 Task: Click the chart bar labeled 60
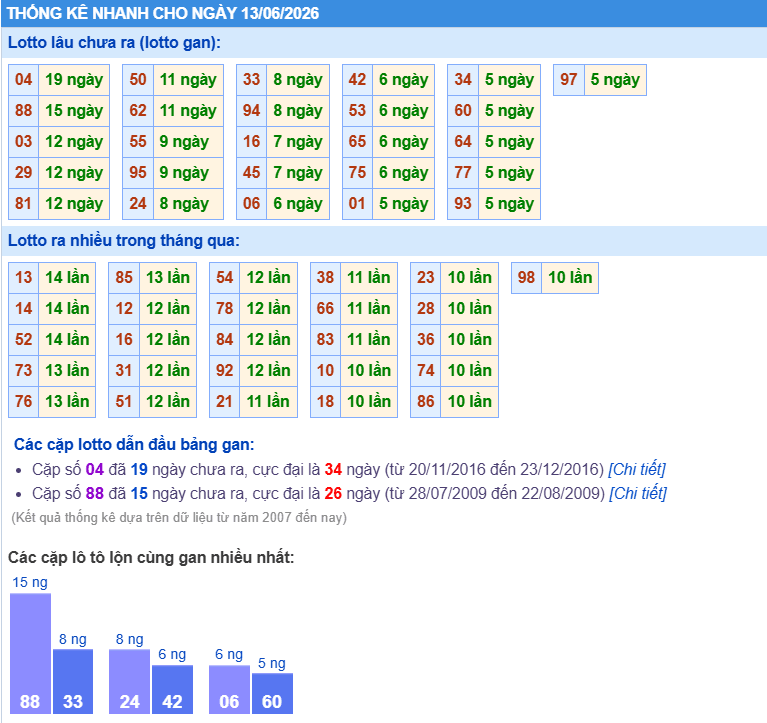[x=272, y=694]
